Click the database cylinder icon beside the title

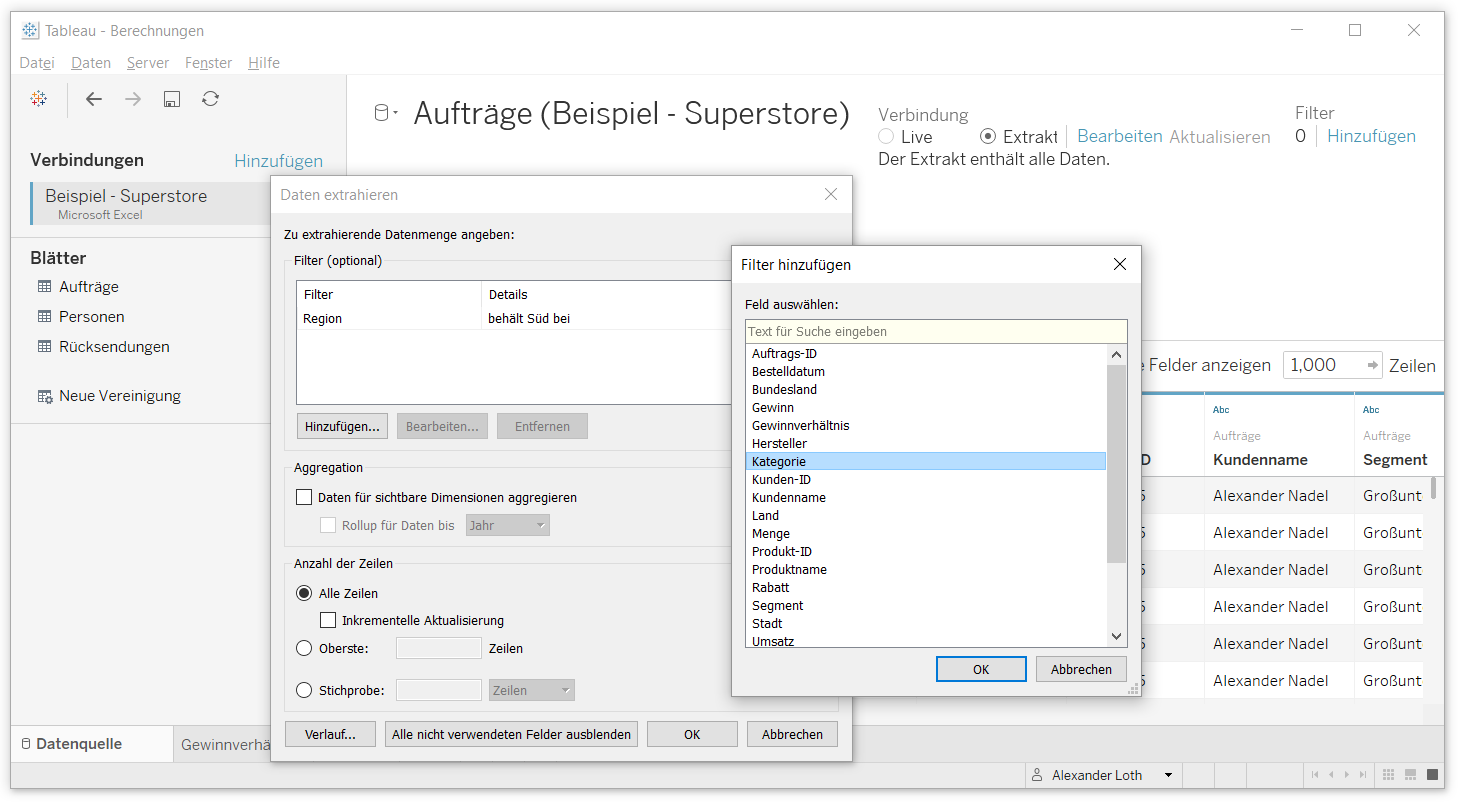click(x=381, y=114)
